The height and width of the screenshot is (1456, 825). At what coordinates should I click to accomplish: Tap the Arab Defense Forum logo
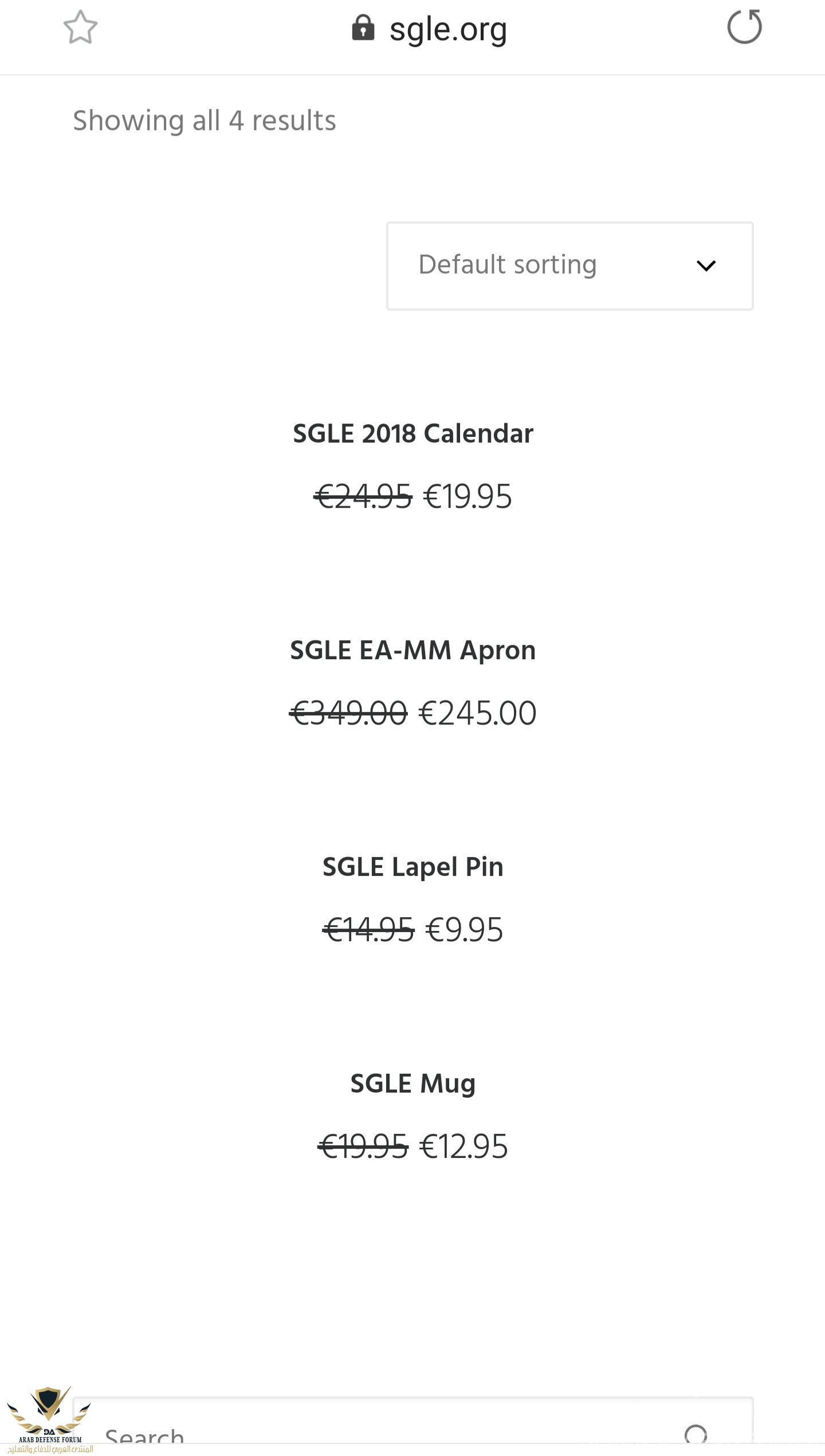click(49, 1419)
